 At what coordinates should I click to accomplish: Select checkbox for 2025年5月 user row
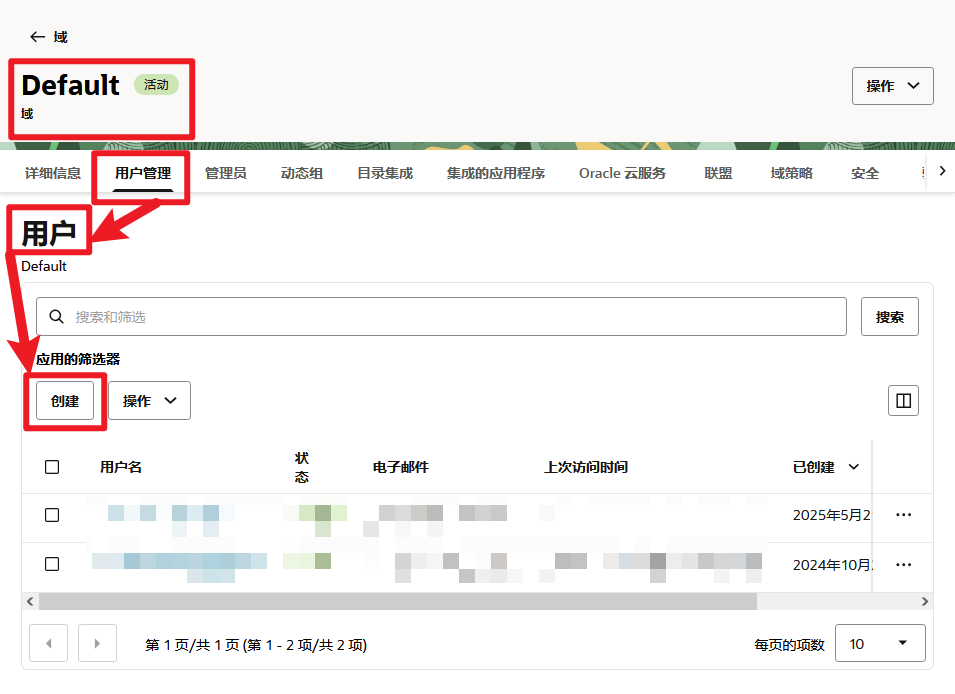(52, 515)
